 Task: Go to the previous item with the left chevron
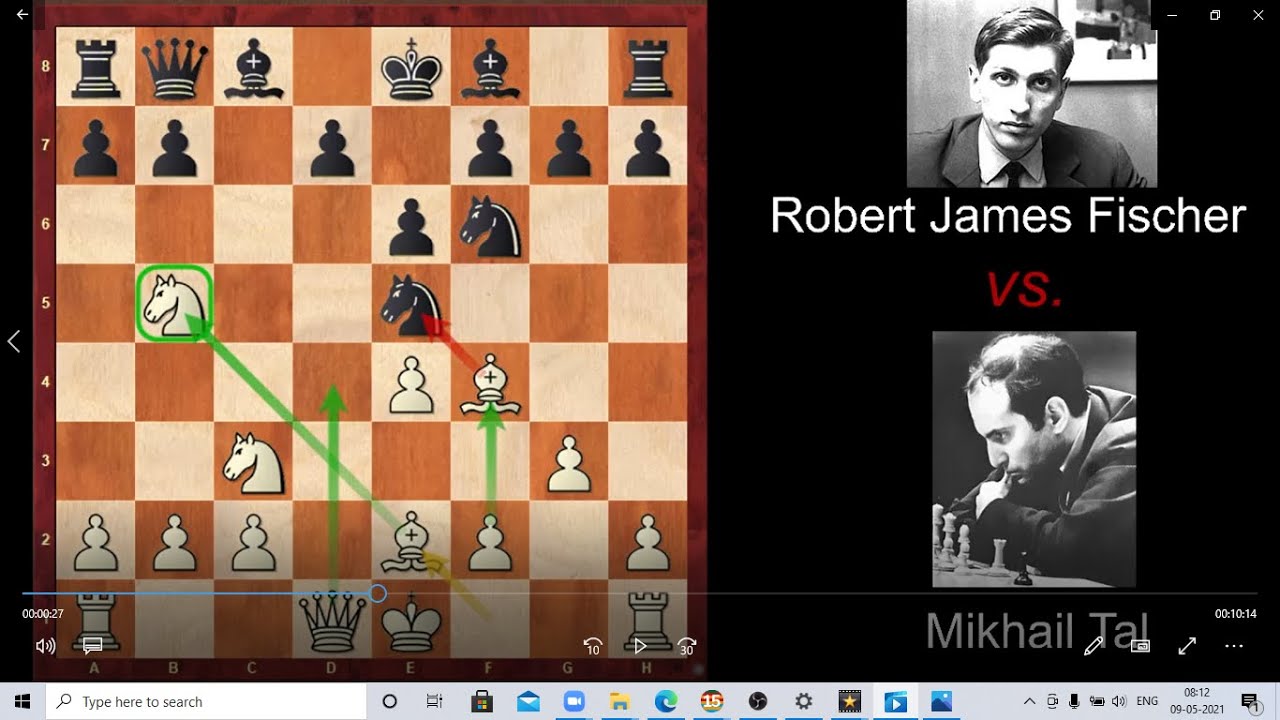click(x=14, y=342)
